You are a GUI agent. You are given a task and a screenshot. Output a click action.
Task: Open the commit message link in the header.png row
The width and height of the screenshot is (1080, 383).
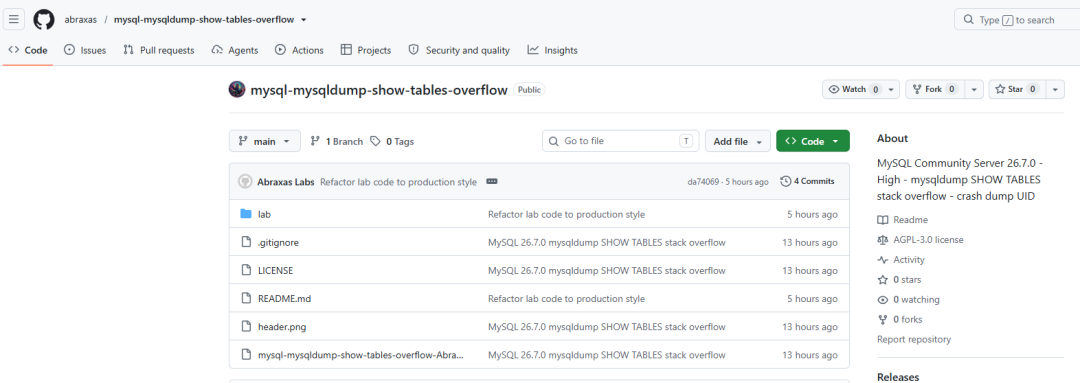coord(606,327)
